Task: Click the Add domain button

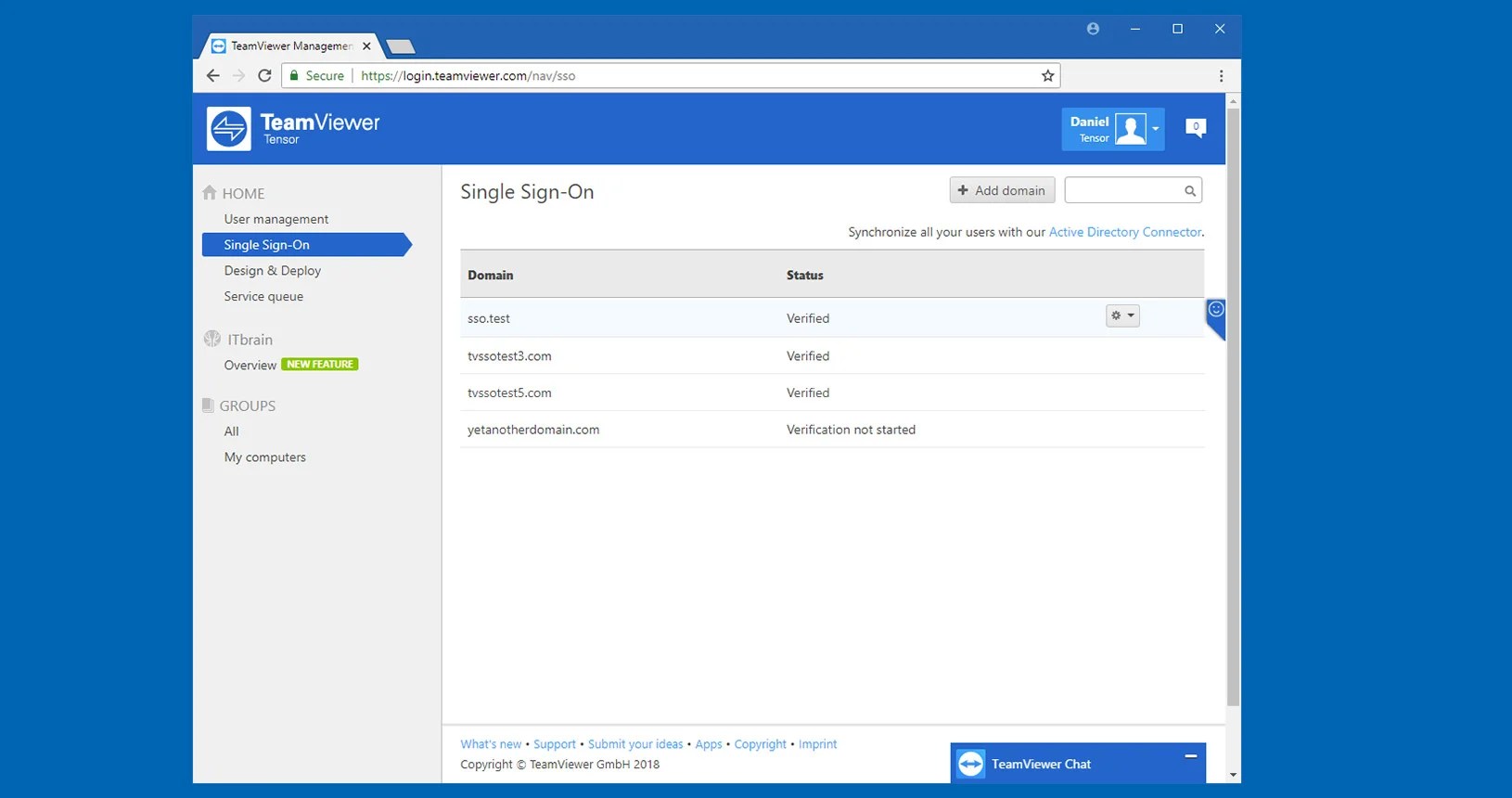Action: (1002, 190)
